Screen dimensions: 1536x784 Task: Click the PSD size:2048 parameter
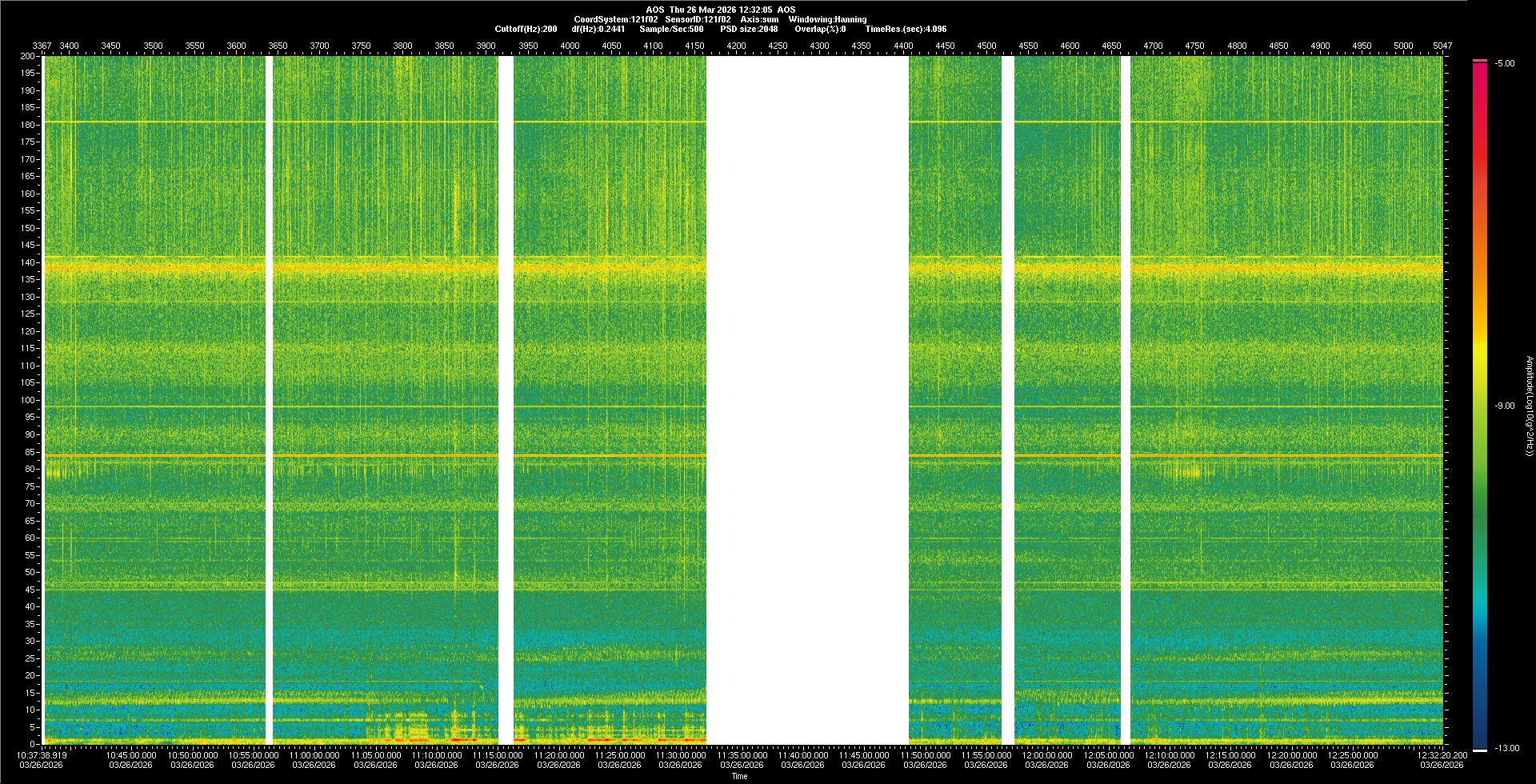tap(749, 29)
